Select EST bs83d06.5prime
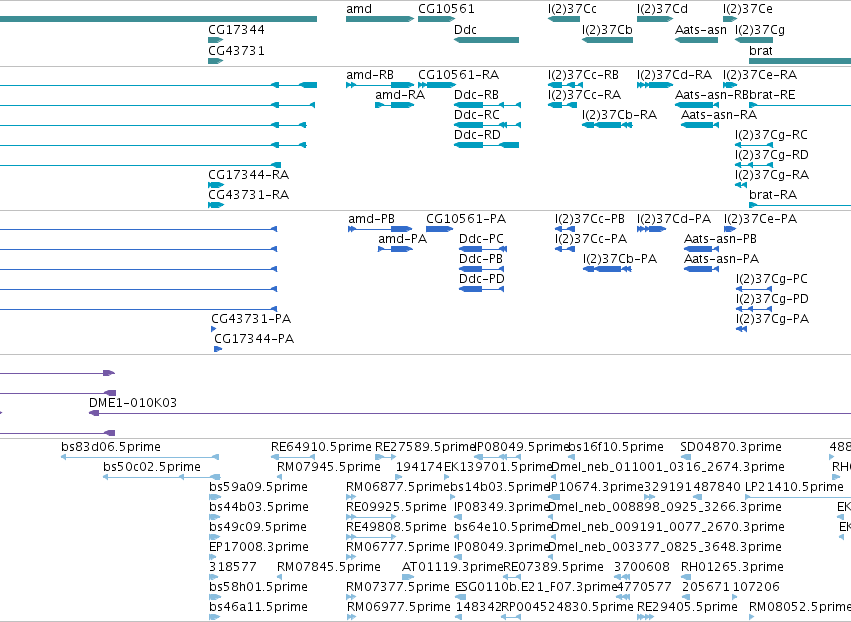 click(x=111, y=447)
